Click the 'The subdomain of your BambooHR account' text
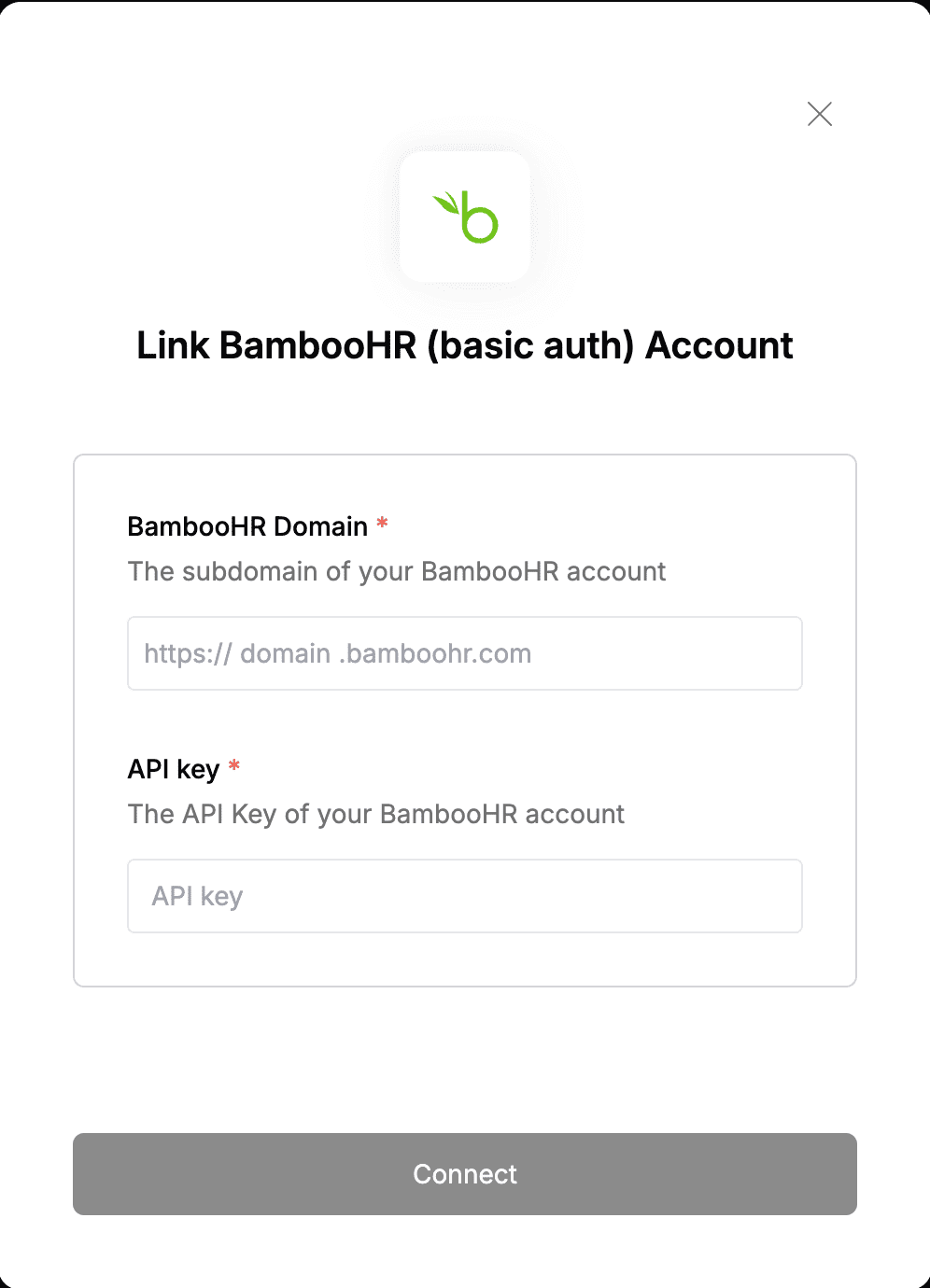Viewport: 930px width, 1288px height. click(x=397, y=571)
